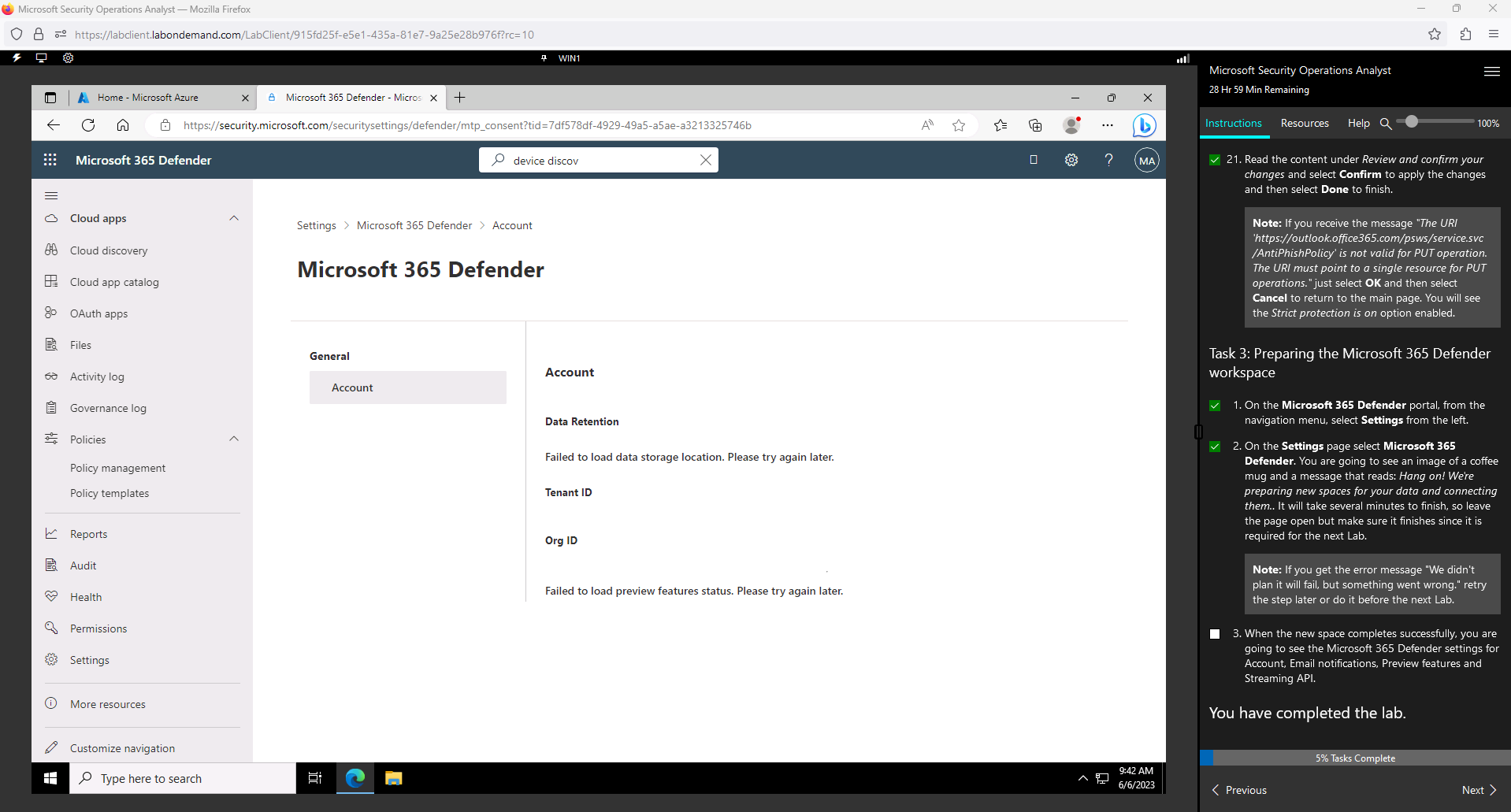Viewport: 1511px width, 812px height.
Task: Launch Bing Chat from the address bar
Action: [x=1144, y=124]
